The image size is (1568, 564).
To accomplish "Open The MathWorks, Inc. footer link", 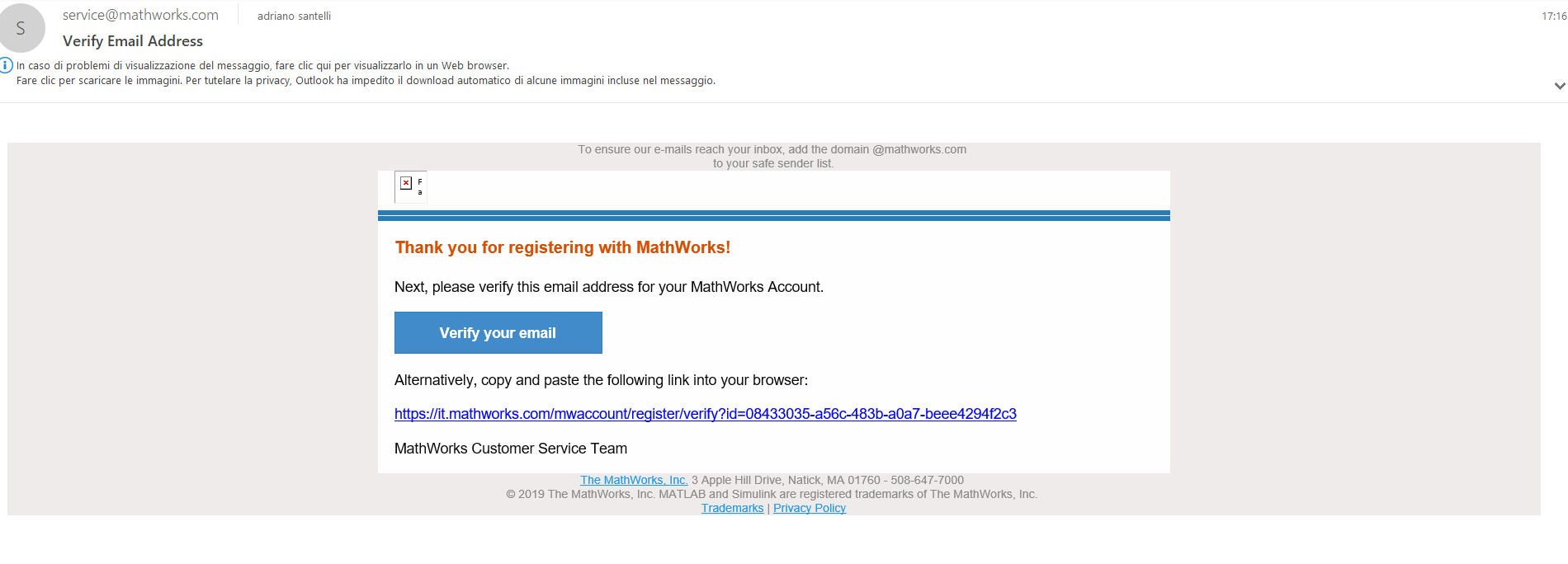I will pos(634,480).
